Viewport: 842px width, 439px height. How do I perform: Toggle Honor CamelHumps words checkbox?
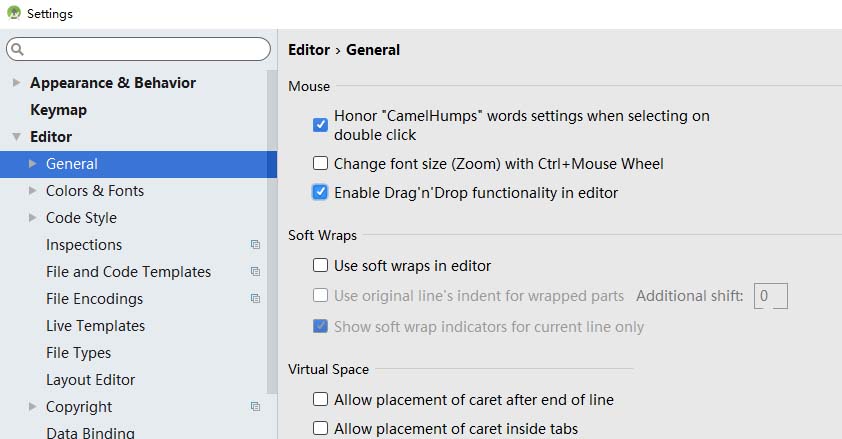[320, 125]
